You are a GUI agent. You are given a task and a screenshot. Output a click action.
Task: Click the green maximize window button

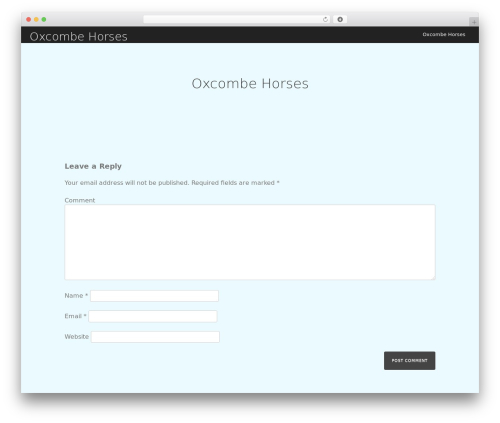coord(44,19)
